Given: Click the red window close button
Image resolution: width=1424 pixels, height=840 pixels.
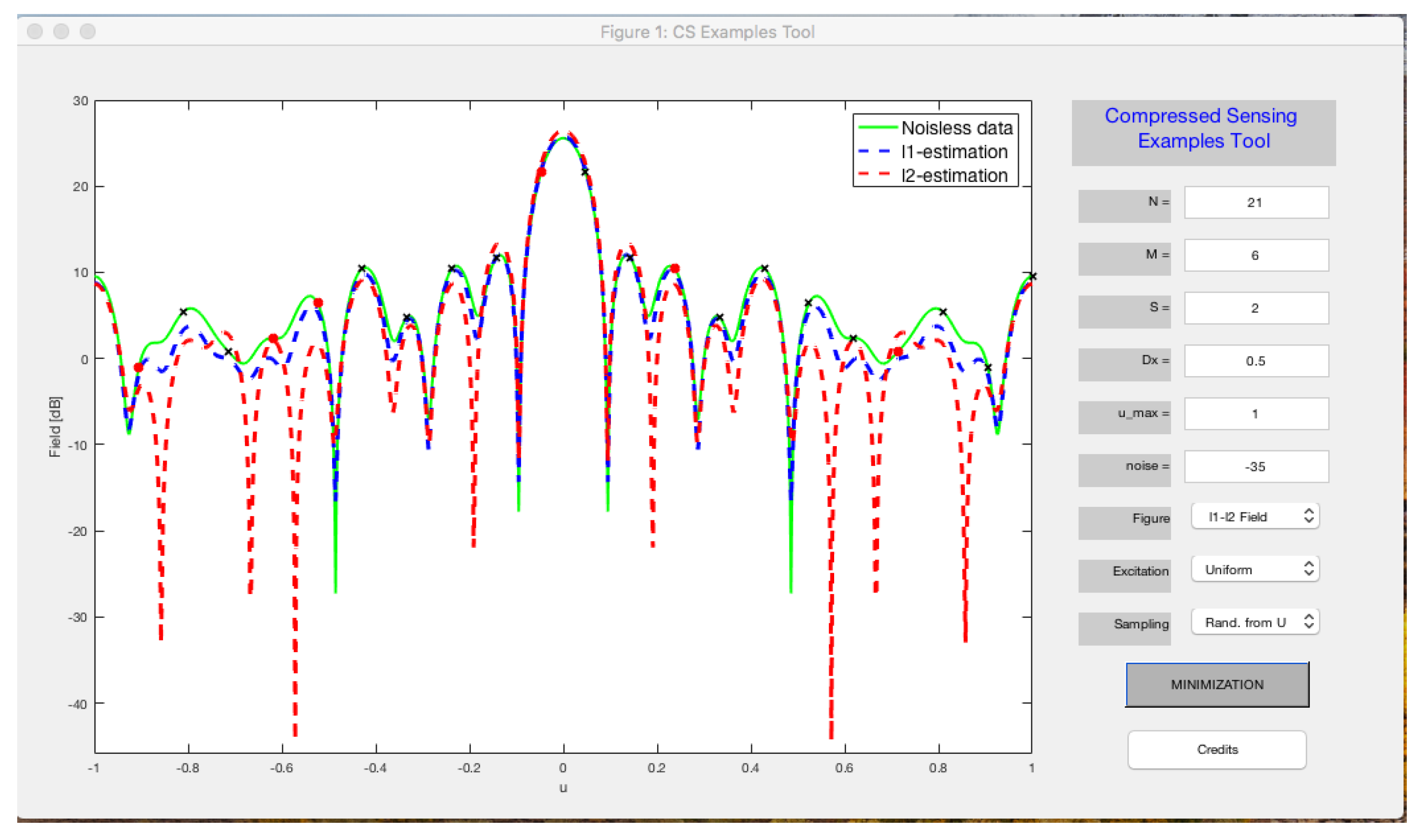Looking at the screenshot, I should click(35, 31).
